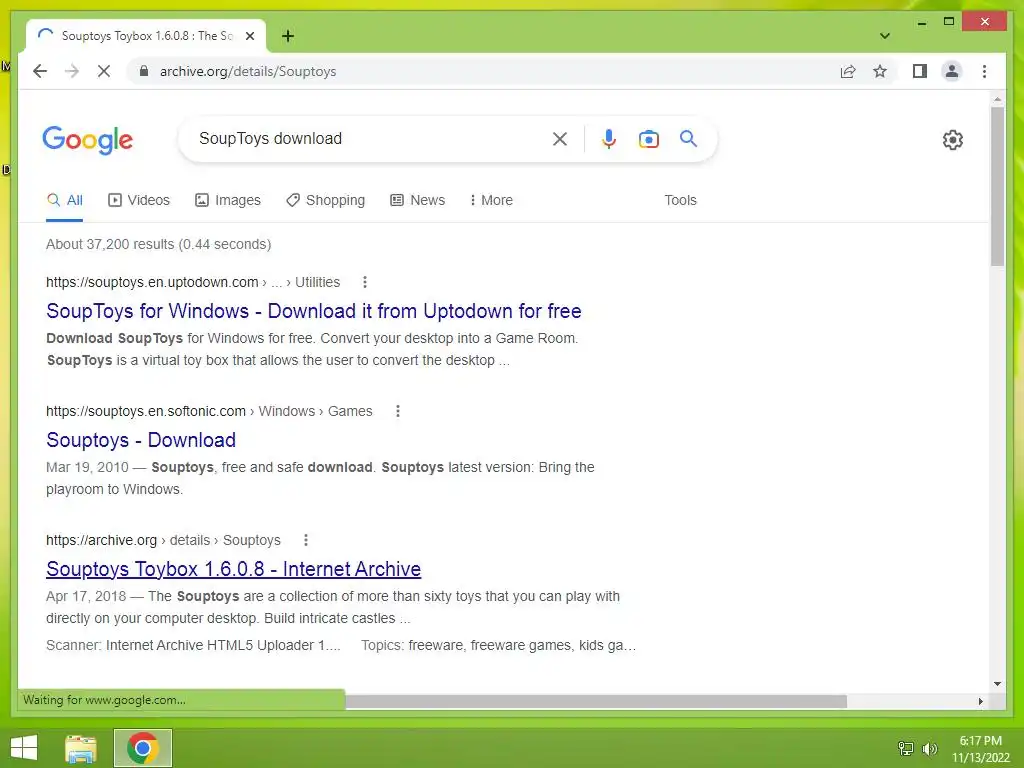The image size is (1024, 768).
Task: Open a new browser tab
Action: 288,36
